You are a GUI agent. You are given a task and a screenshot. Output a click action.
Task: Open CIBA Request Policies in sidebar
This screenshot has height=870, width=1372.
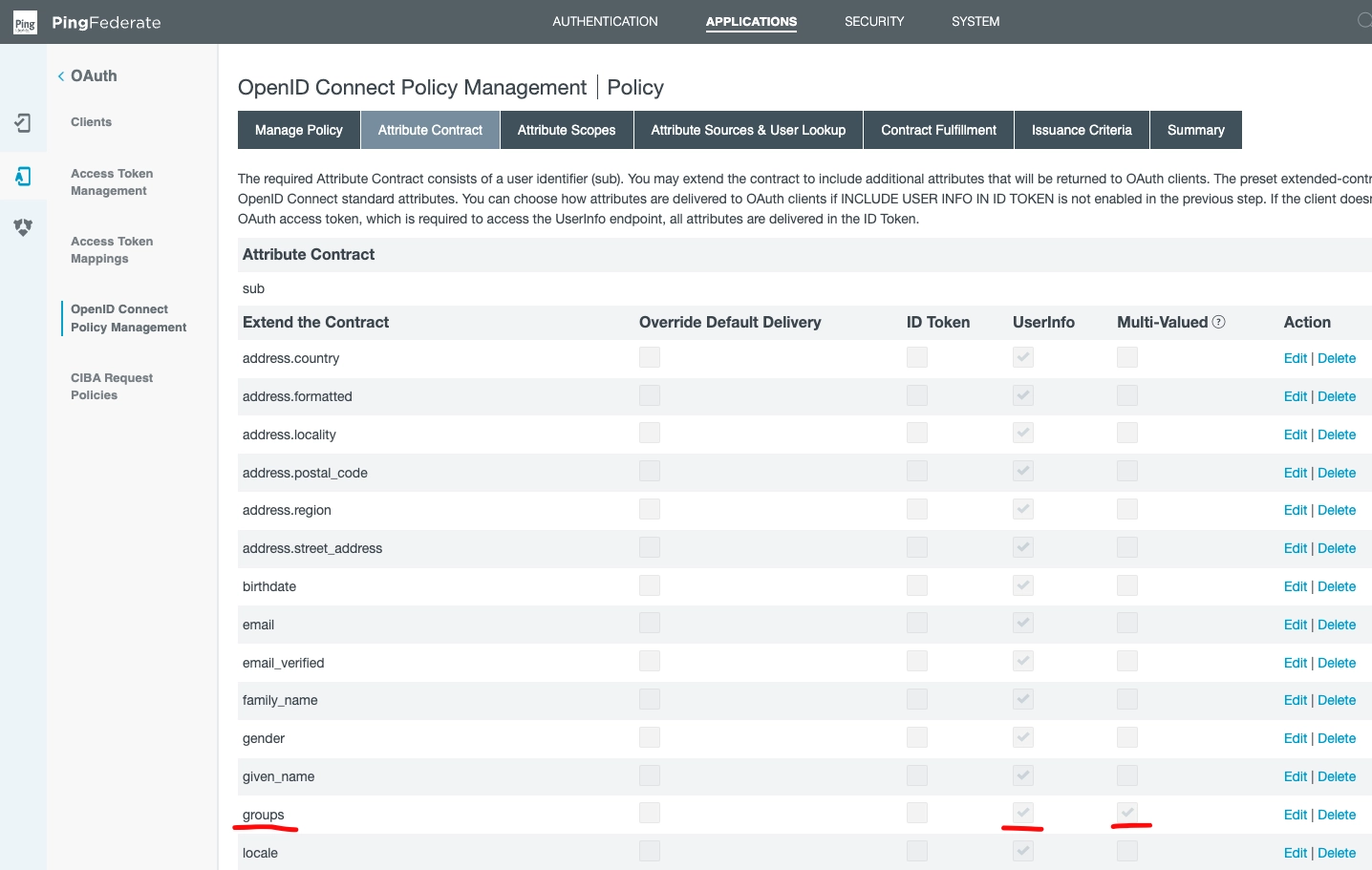(111, 387)
